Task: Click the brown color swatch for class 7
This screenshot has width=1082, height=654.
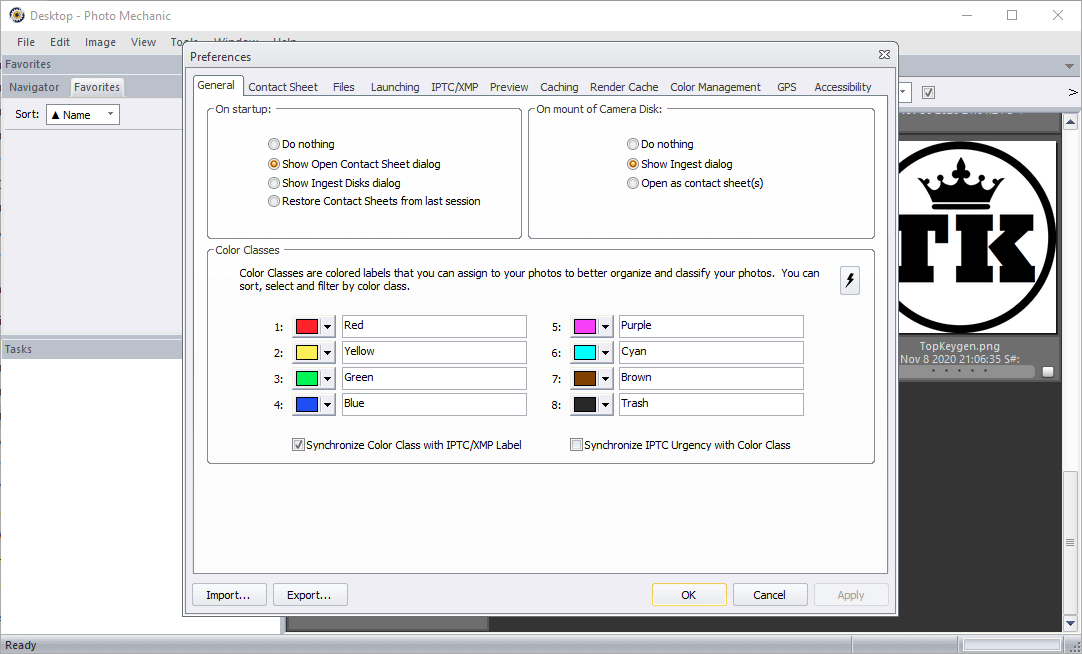Action: coord(584,379)
